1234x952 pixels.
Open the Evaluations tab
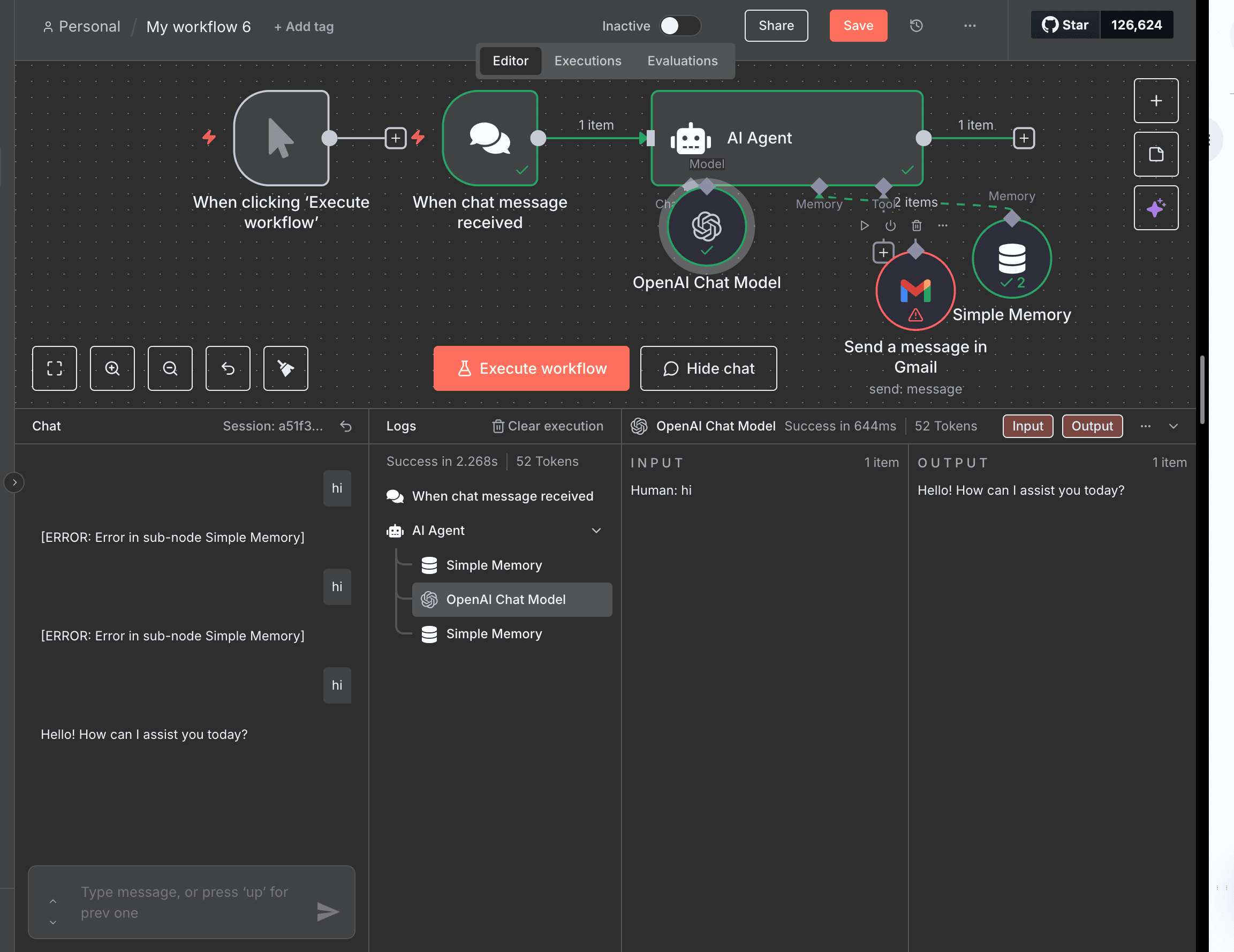[682, 61]
